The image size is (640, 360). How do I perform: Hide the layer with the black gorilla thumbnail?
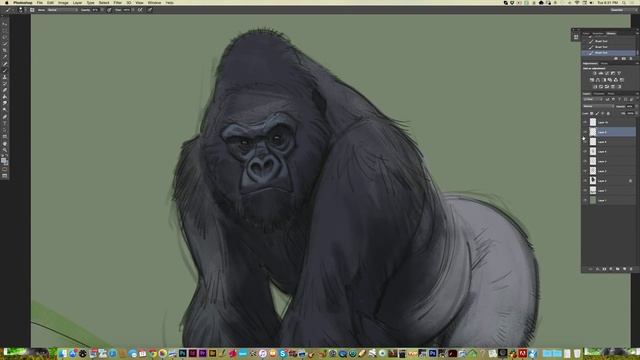click(585, 180)
